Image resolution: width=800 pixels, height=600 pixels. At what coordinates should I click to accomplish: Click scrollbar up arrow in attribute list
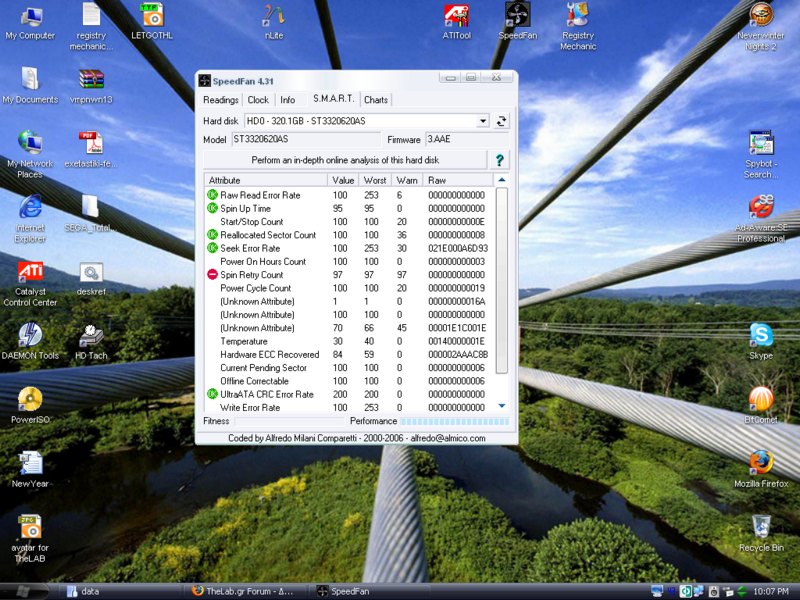pyautogui.click(x=502, y=180)
